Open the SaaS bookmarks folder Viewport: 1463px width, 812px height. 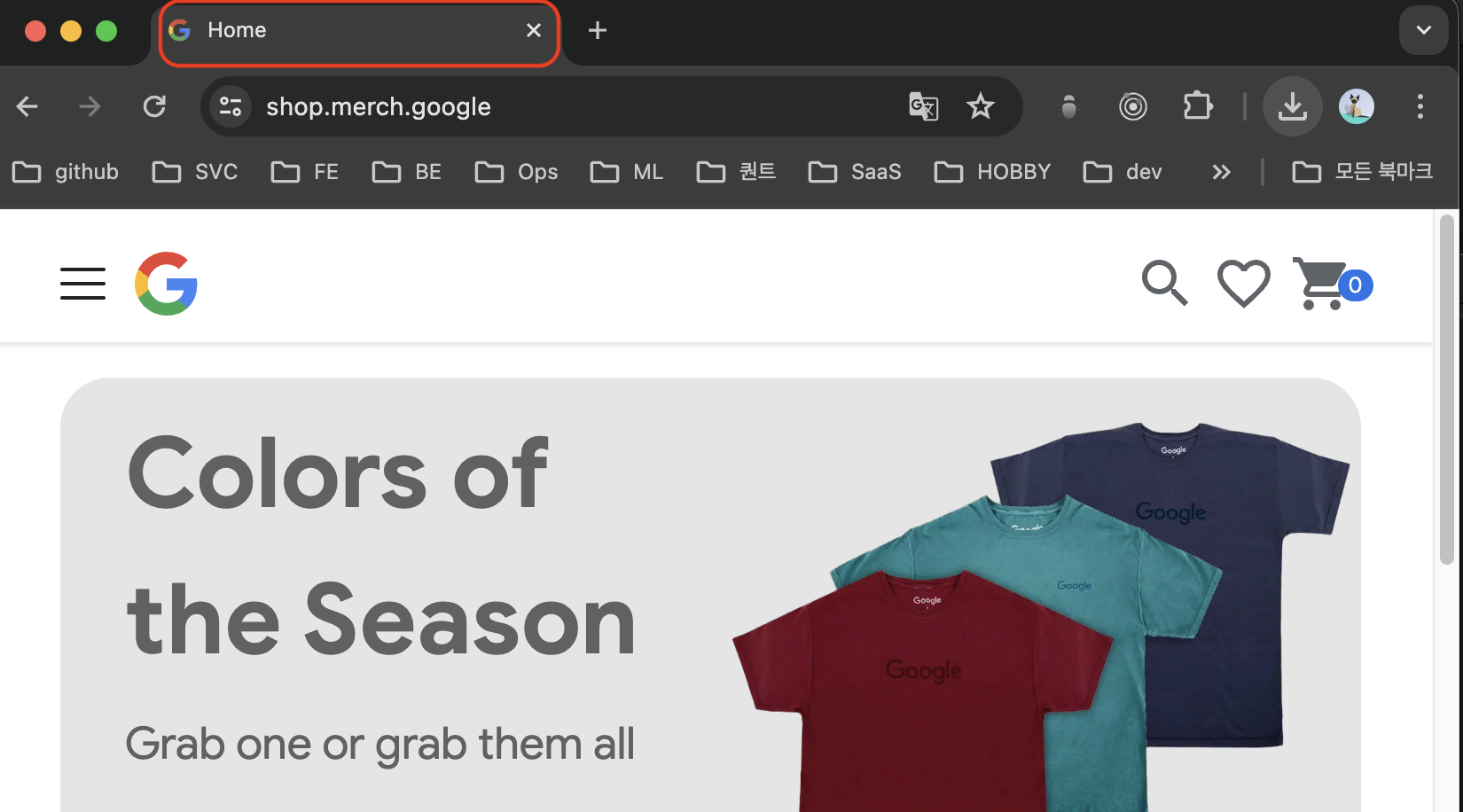[855, 171]
